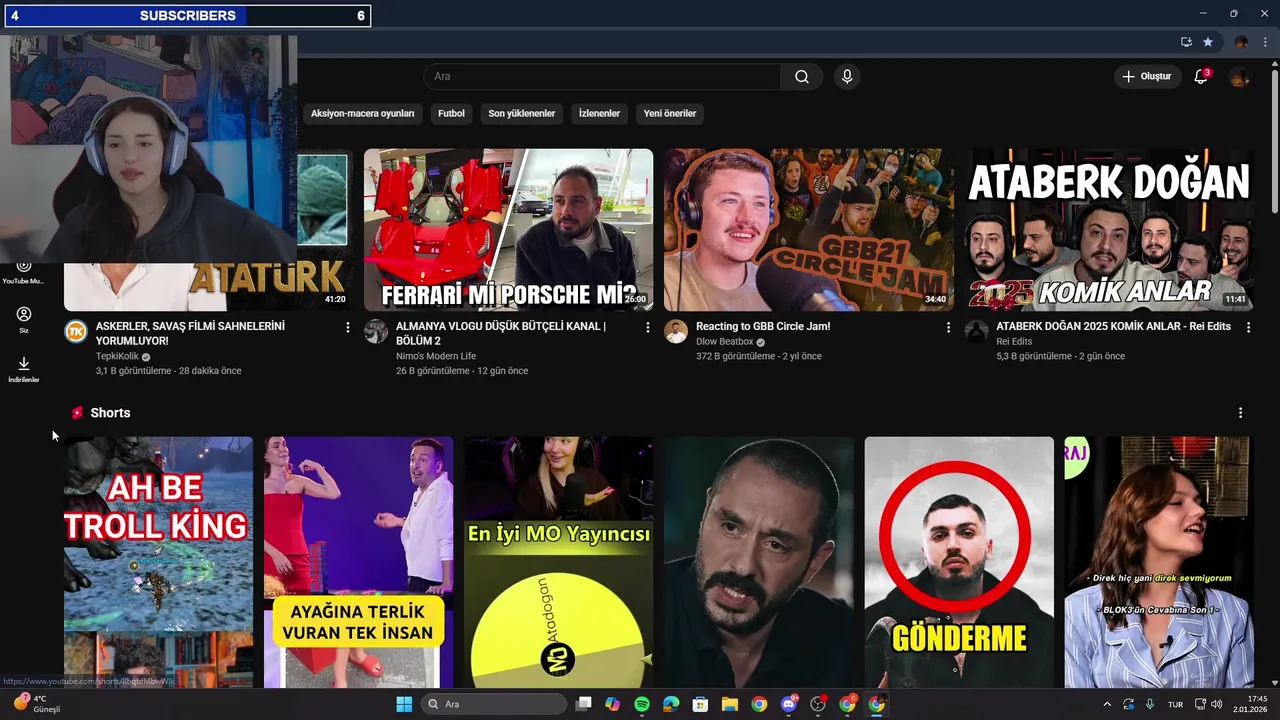Click the Dlow Beatbox channel avatar
The image size is (1280, 720).
(676, 332)
